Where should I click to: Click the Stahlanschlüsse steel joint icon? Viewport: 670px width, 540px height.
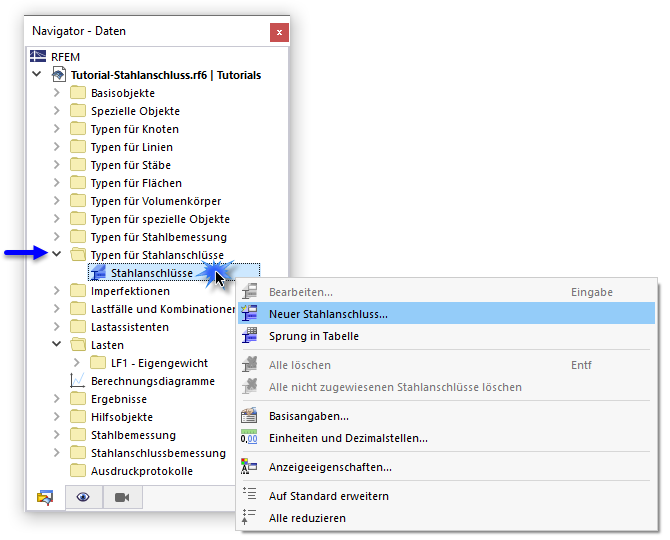click(98, 273)
